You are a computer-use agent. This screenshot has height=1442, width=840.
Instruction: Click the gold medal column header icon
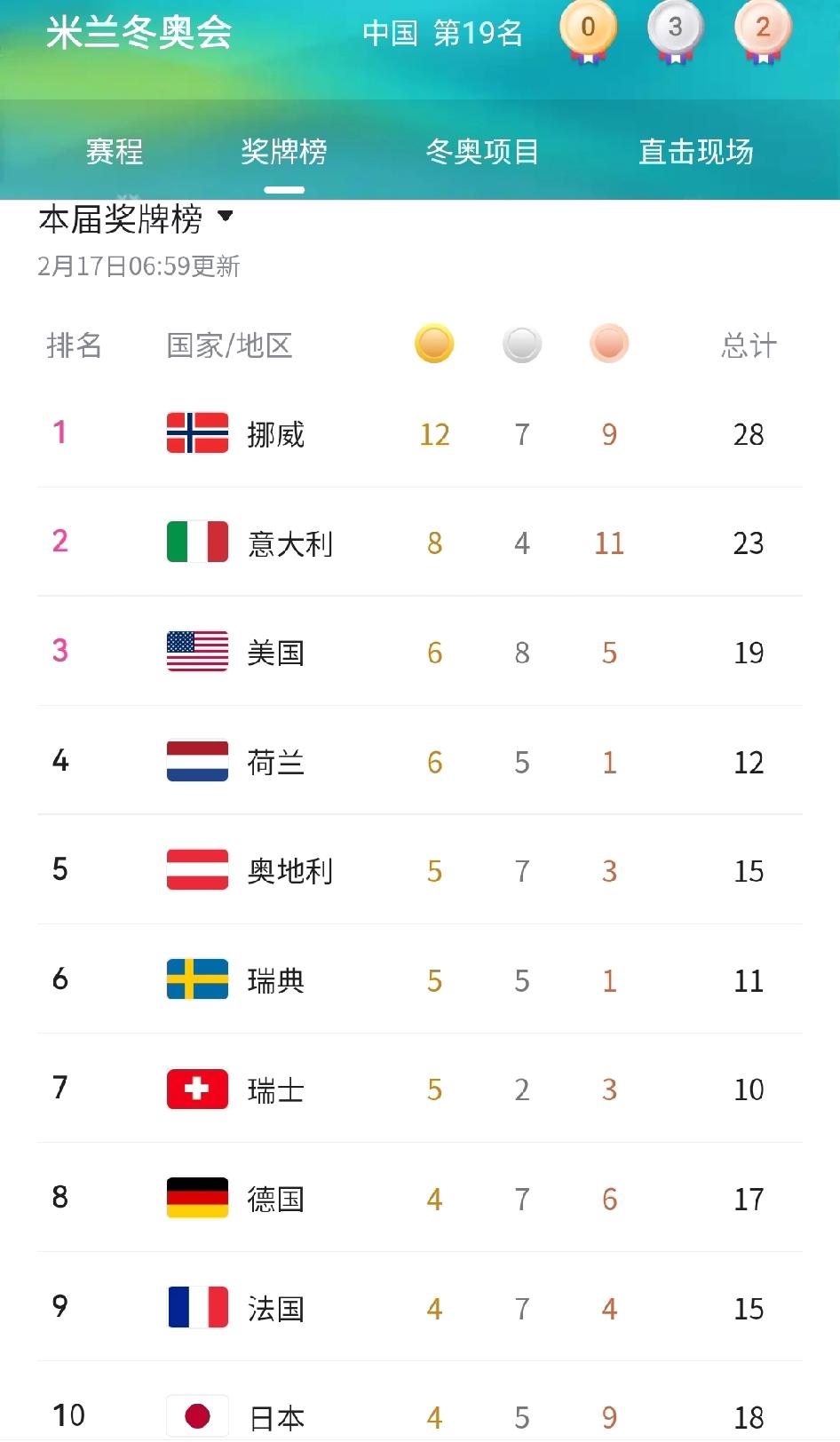pyautogui.click(x=434, y=344)
